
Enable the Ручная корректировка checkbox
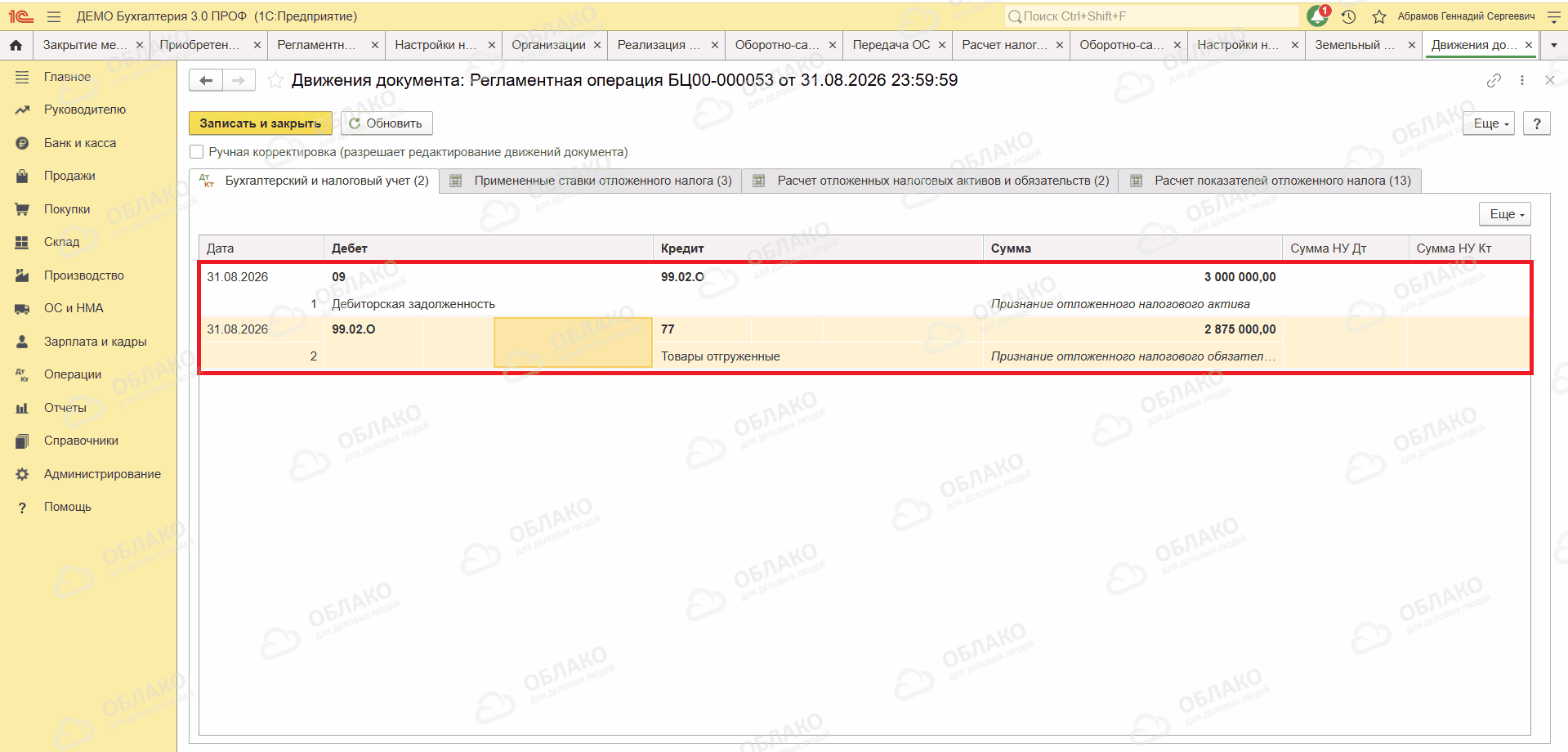[x=197, y=152]
